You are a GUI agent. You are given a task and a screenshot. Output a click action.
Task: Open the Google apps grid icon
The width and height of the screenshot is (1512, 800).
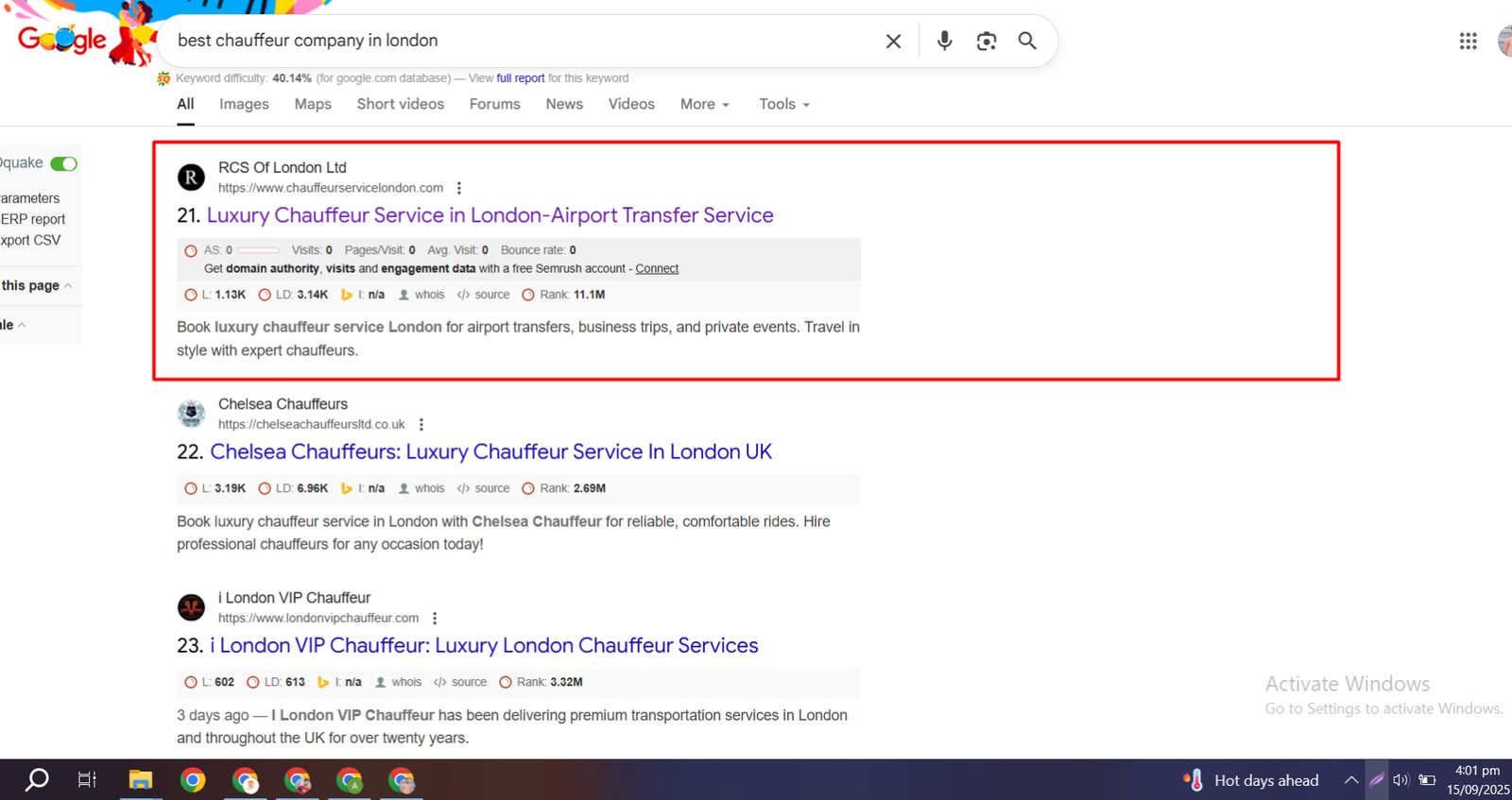1468,41
